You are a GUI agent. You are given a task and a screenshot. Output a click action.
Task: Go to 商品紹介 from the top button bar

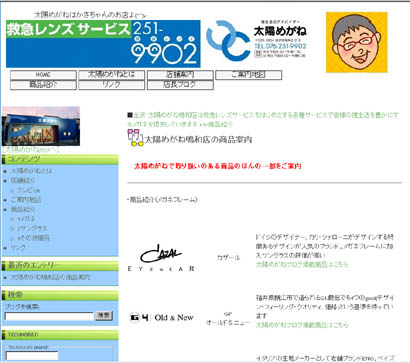43,85
